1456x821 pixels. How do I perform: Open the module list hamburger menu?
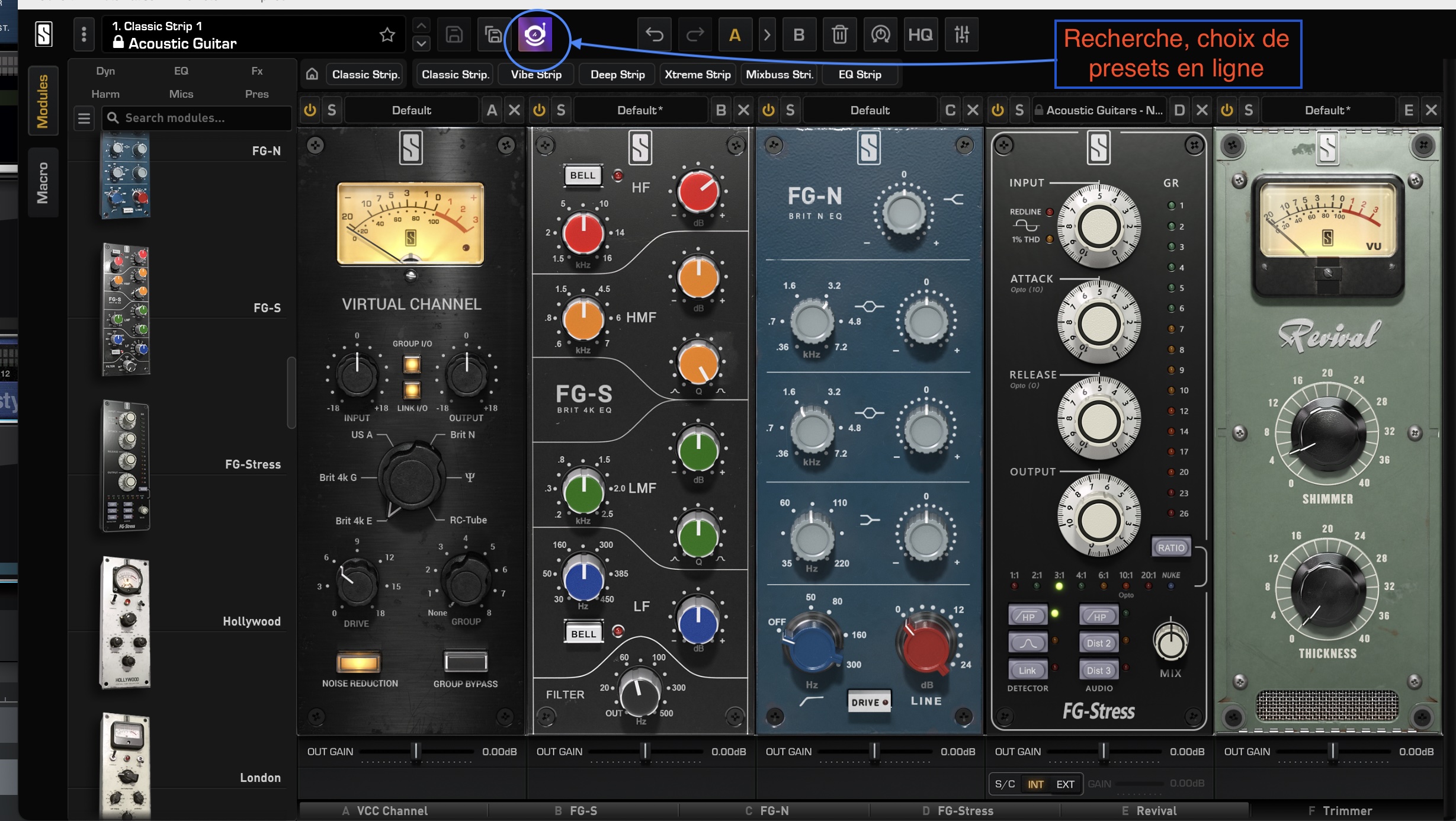pyautogui.click(x=84, y=118)
